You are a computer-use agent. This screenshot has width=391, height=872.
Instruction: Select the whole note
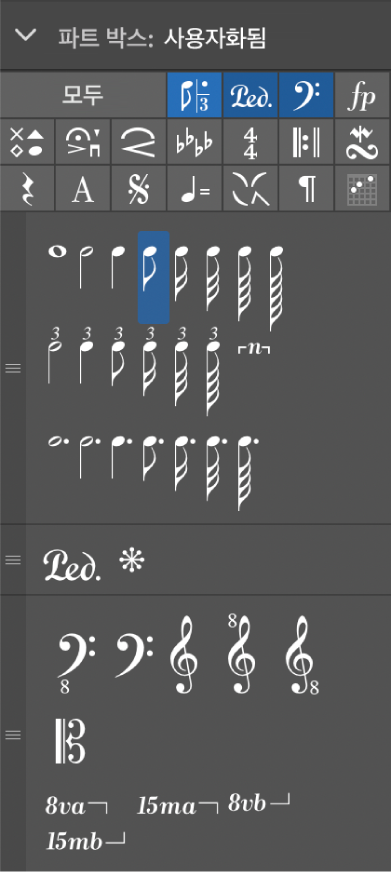coord(57,252)
